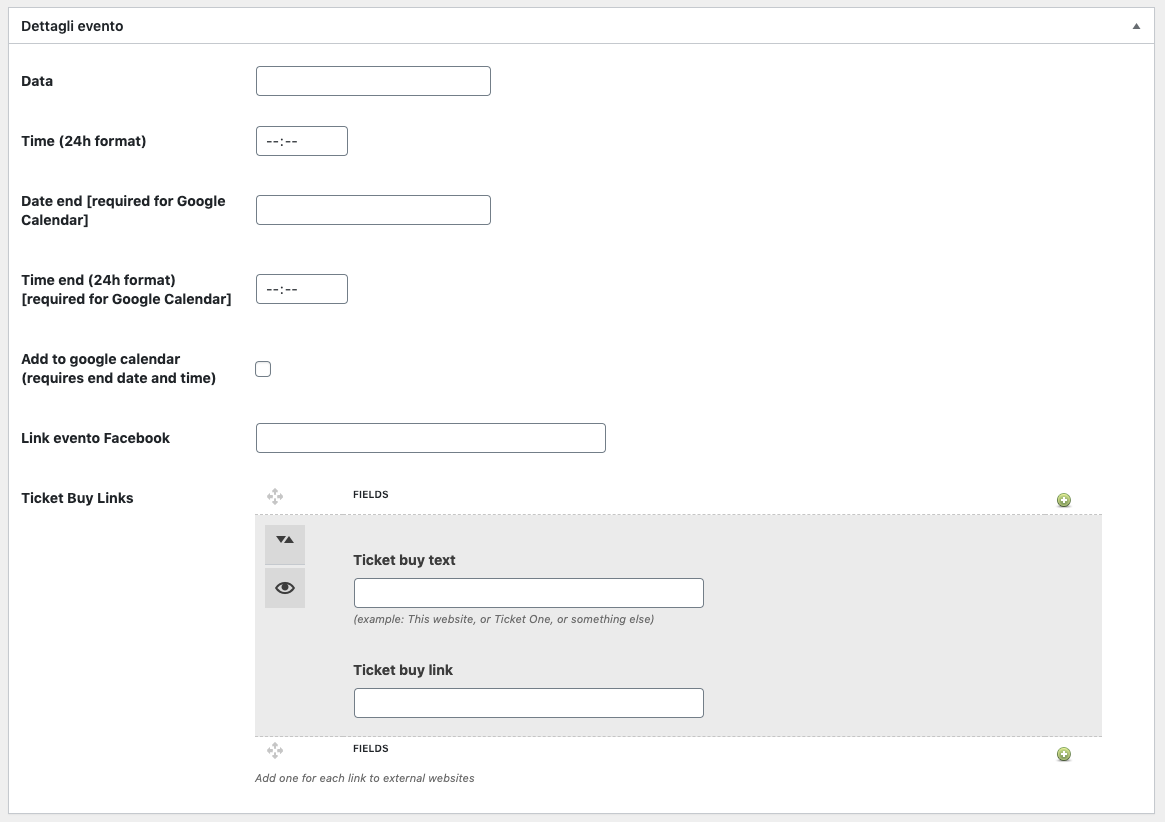Click the move handle icon below the ticket row
1165x822 pixels.
[x=275, y=750]
